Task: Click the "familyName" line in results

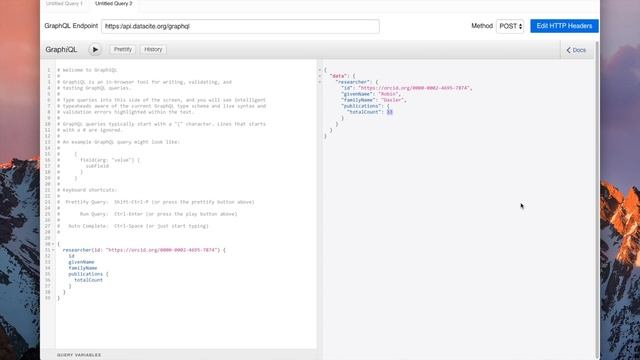Action: (x=373, y=100)
